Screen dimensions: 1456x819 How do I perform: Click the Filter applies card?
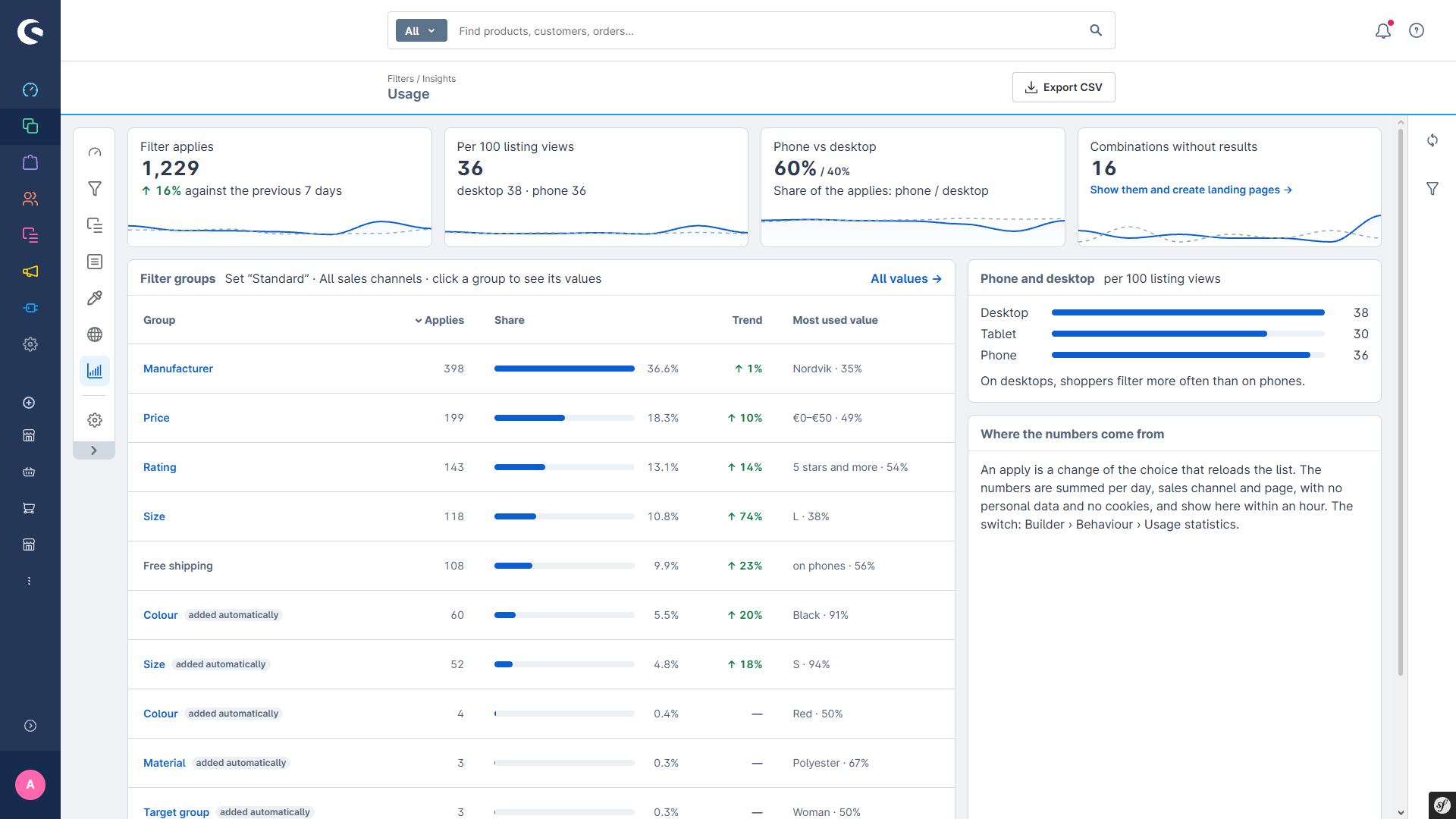click(x=280, y=187)
